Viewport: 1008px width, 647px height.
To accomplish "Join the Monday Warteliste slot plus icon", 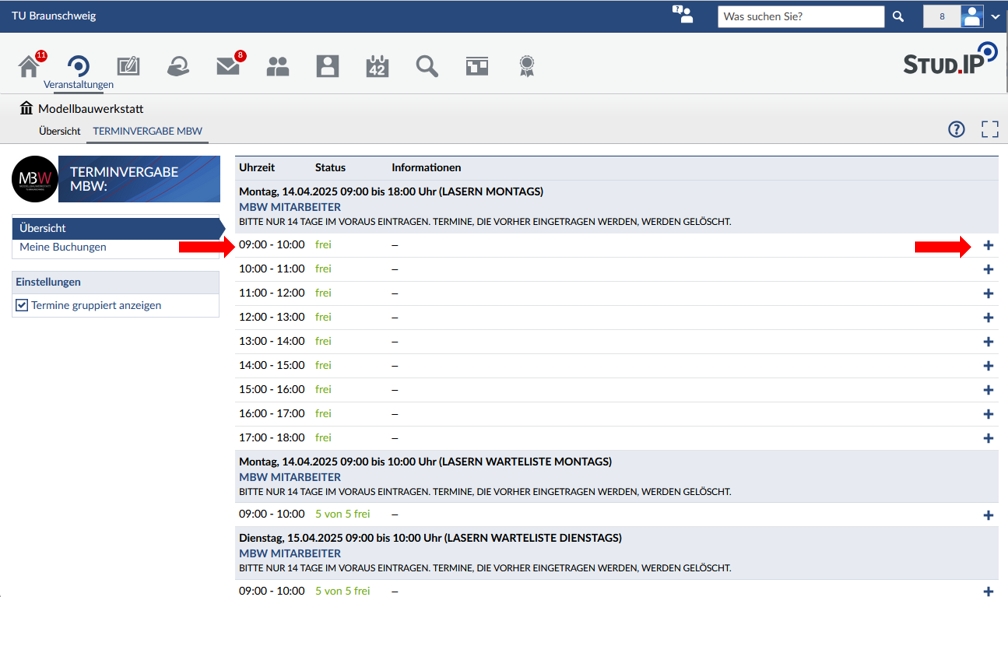I will (988, 515).
